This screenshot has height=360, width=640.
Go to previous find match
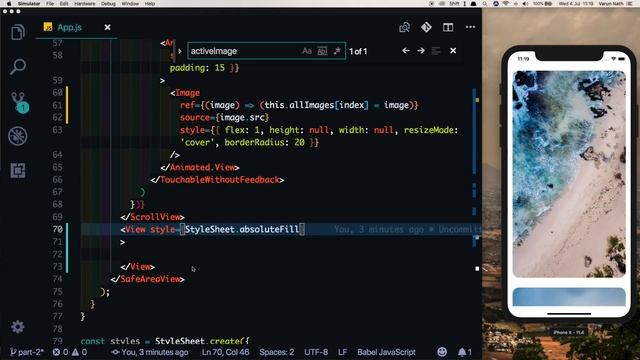[406, 51]
